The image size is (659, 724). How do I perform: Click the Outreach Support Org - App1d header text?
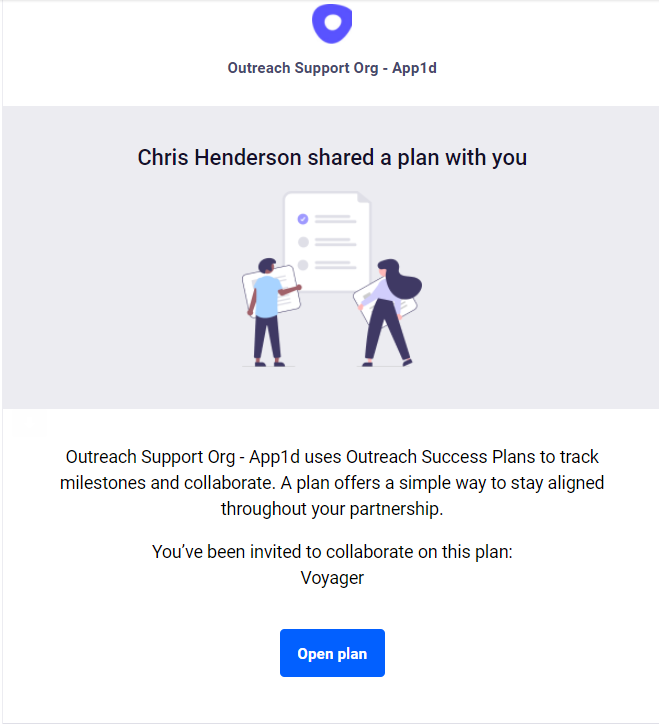(x=332, y=68)
